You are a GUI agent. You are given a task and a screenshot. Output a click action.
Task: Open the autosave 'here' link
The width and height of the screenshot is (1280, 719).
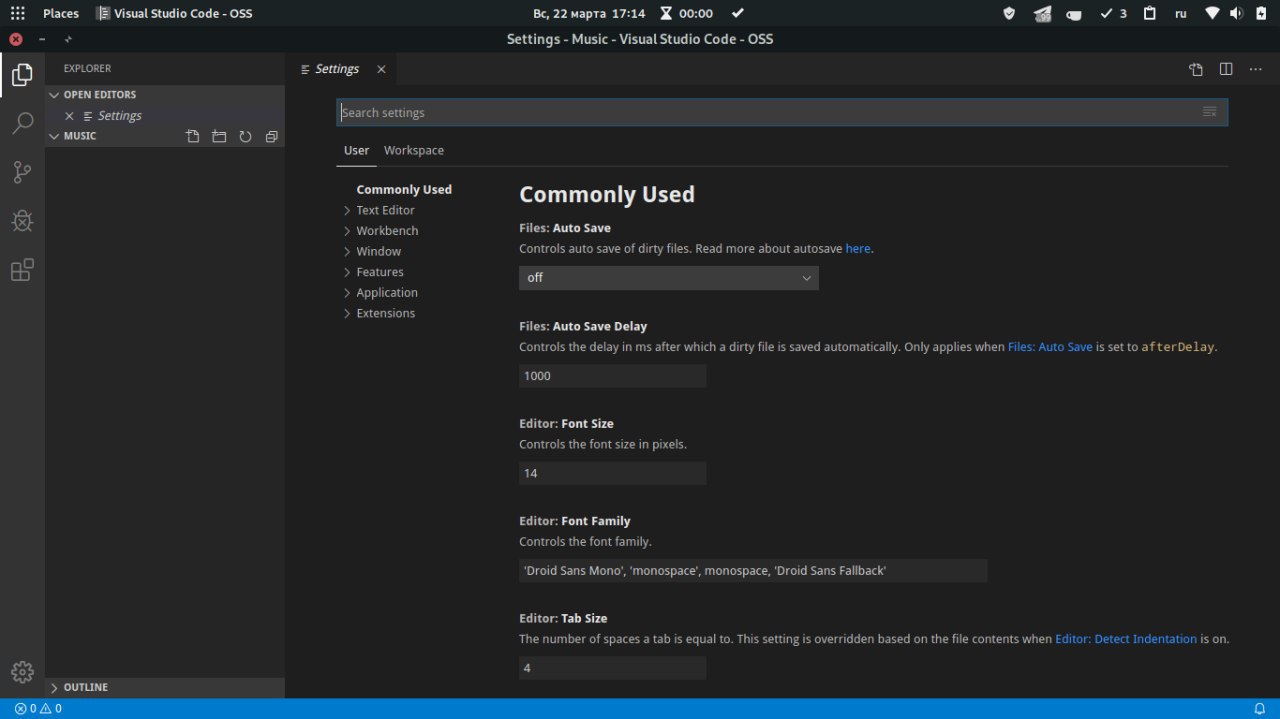[858, 249]
